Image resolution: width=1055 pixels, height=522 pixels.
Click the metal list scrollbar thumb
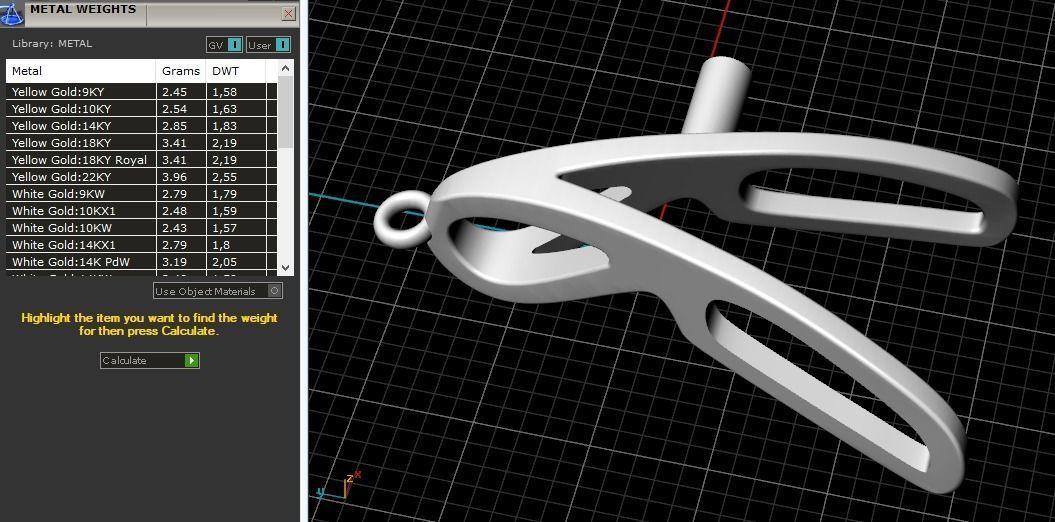click(x=285, y=112)
